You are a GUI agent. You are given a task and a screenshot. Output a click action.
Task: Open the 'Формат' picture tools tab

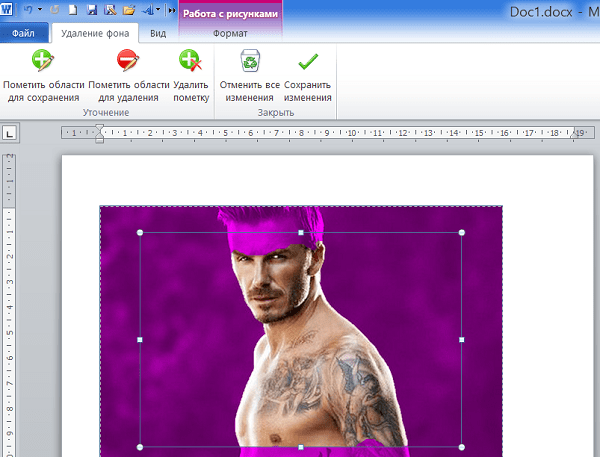coord(230,33)
